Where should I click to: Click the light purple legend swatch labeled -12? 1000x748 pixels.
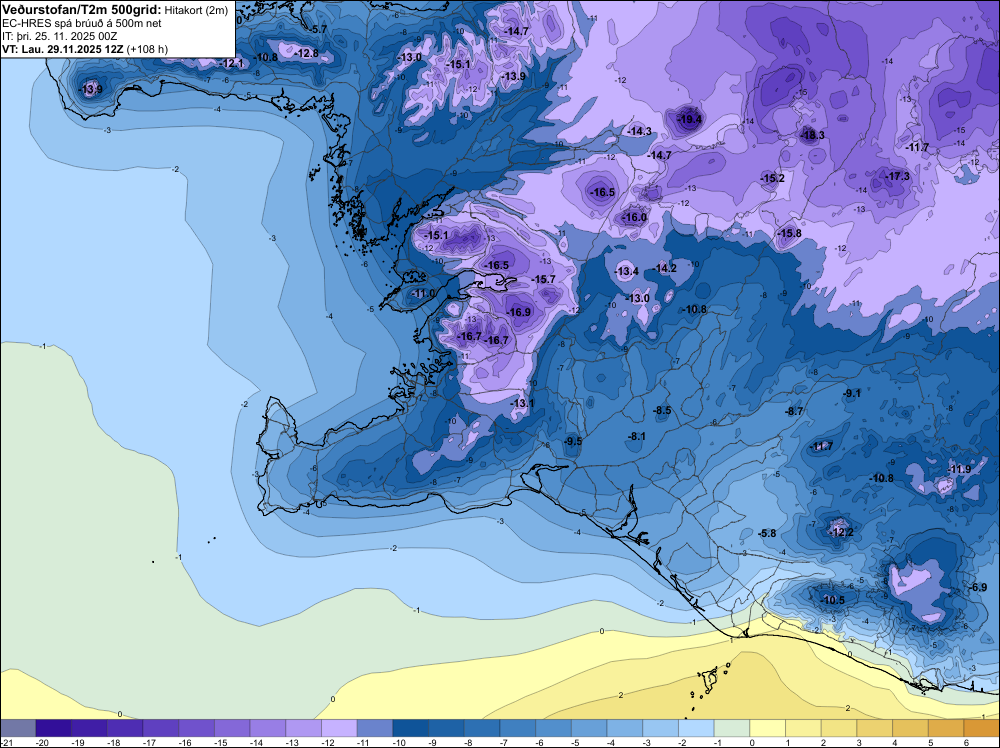coord(339,728)
